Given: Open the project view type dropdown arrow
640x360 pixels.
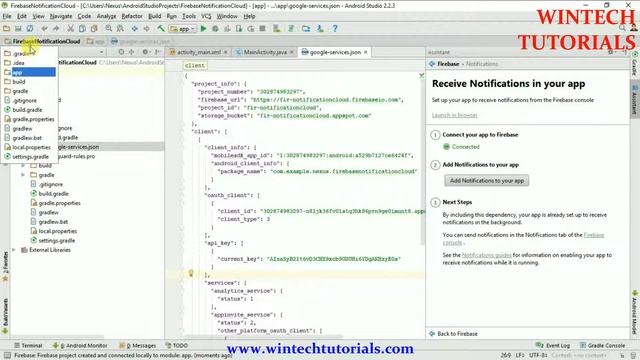Looking at the screenshot, I should [101, 52].
